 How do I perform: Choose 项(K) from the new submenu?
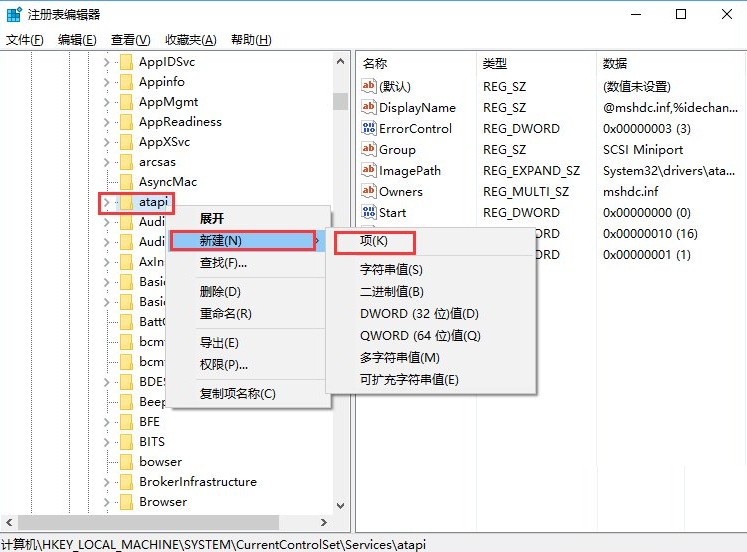click(x=373, y=242)
